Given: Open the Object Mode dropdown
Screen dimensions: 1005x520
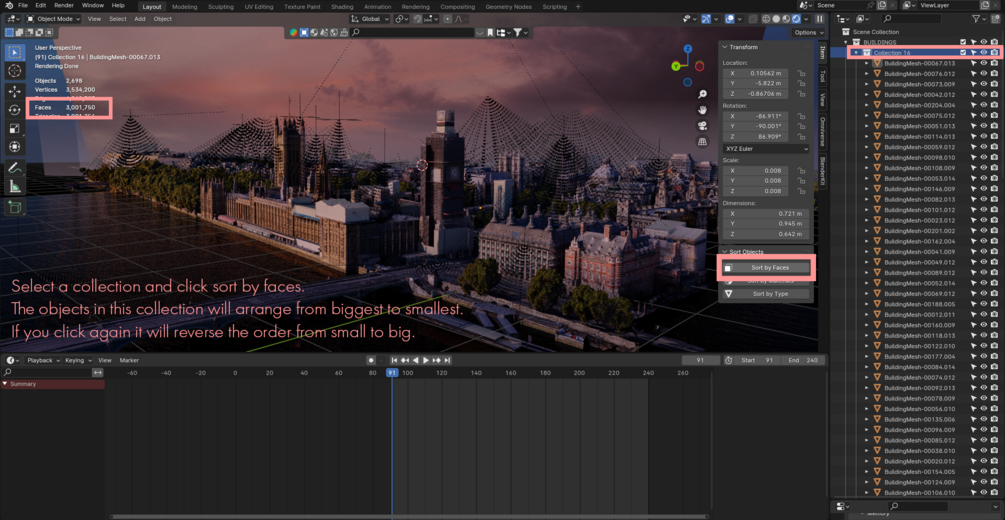Looking at the screenshot, I should click(54, 19).
